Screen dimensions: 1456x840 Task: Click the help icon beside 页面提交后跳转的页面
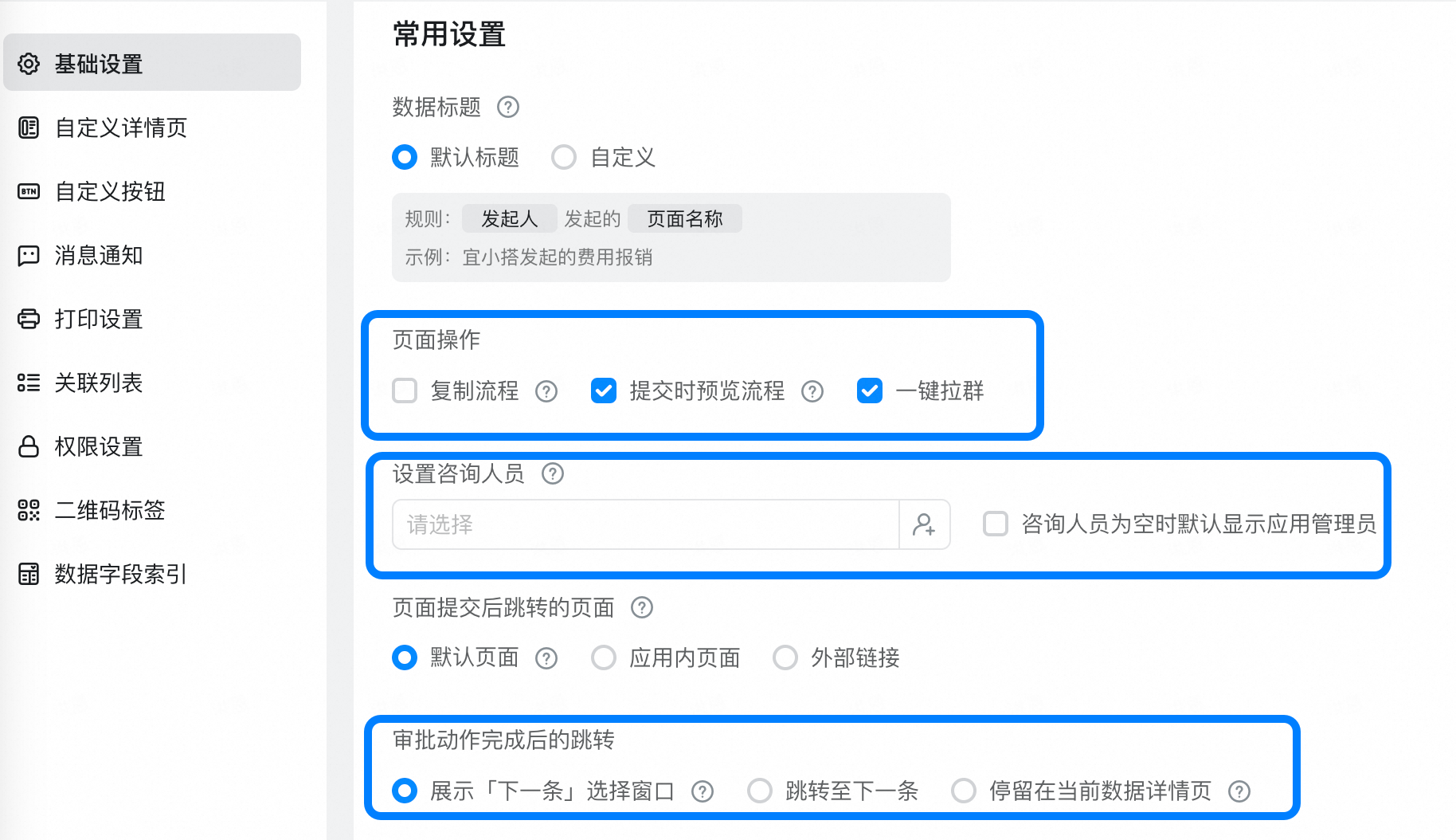tap(642, 608)
